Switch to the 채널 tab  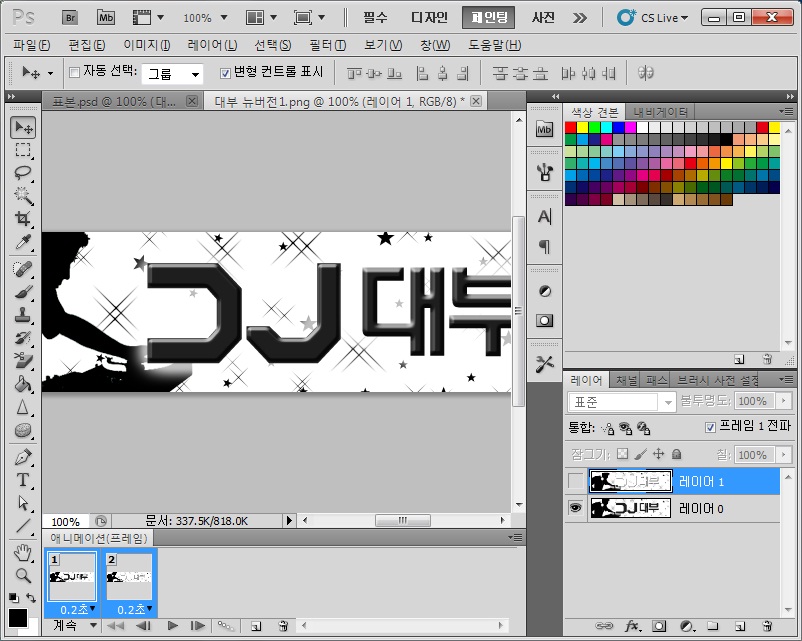pos(626,380)
